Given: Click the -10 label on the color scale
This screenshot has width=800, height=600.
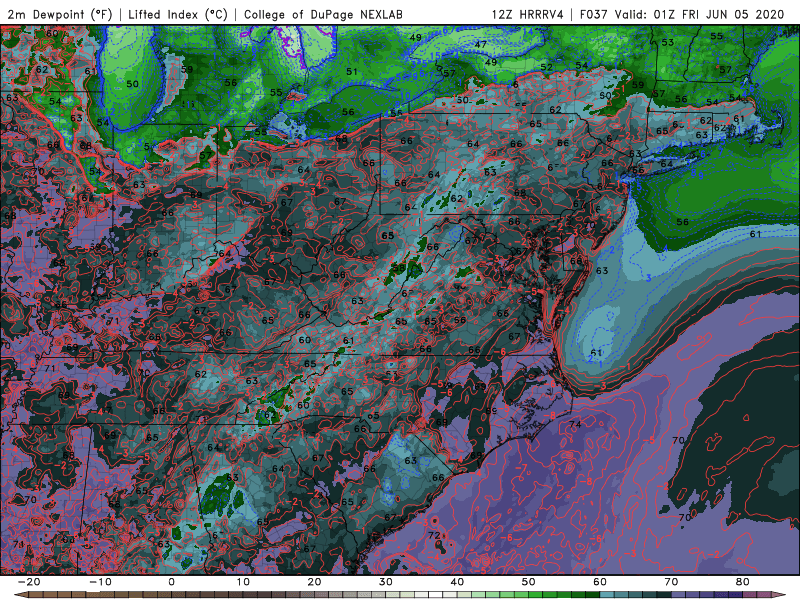Looking at the screenshot, I should pyautogui.click(x=100, y=582).
